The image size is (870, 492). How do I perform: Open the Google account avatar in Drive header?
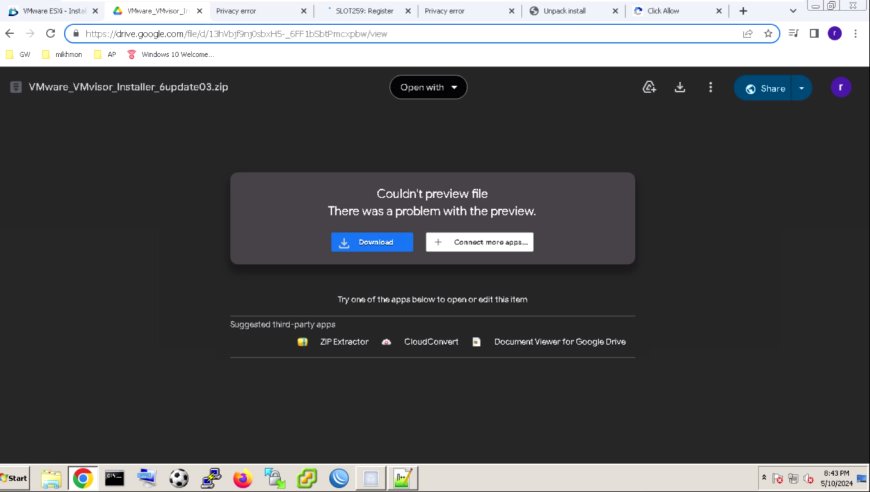coord(841,87)
